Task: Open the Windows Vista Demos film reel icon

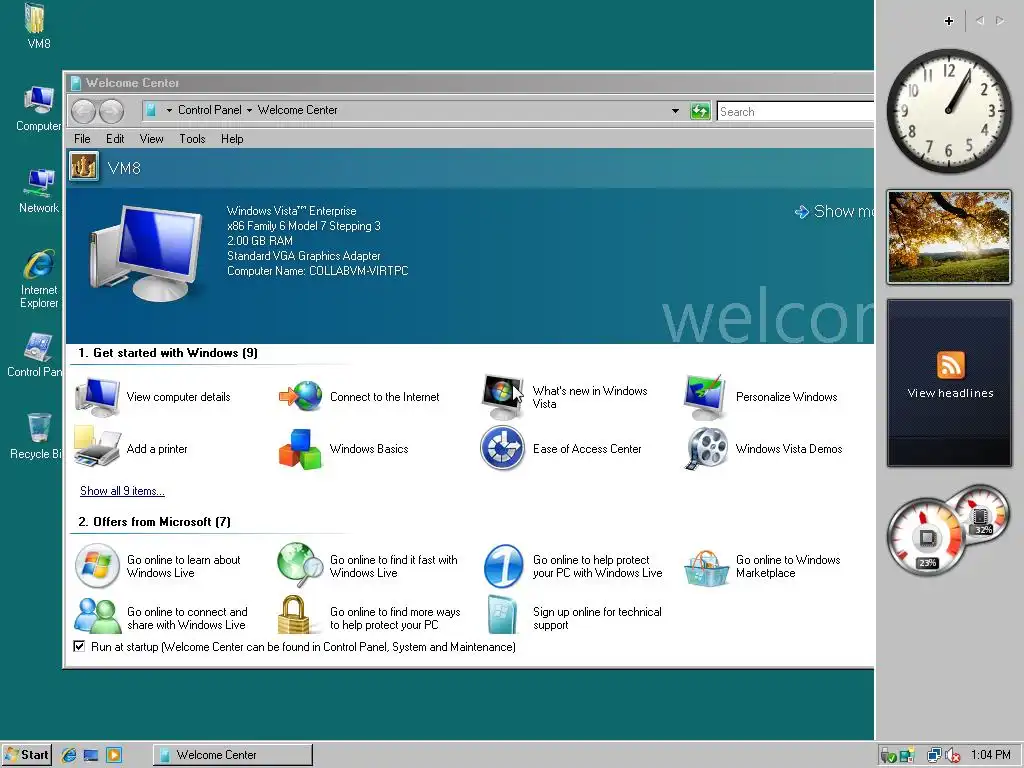Action: click(707, 449)
